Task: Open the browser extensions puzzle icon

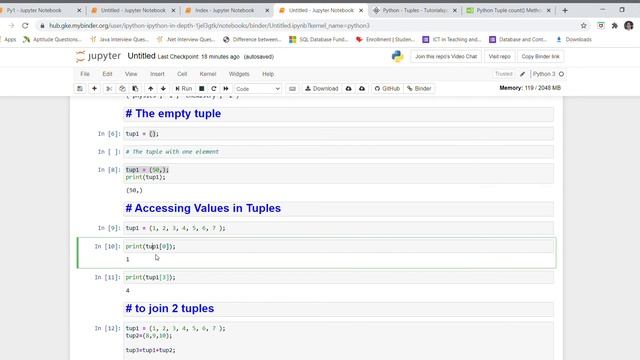Action: pos(615,26)
